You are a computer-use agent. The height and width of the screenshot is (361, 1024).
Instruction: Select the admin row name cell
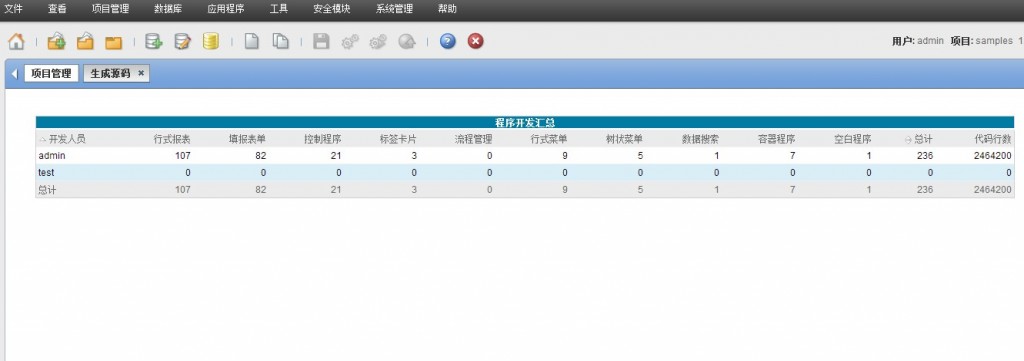(x=52, y=155)
